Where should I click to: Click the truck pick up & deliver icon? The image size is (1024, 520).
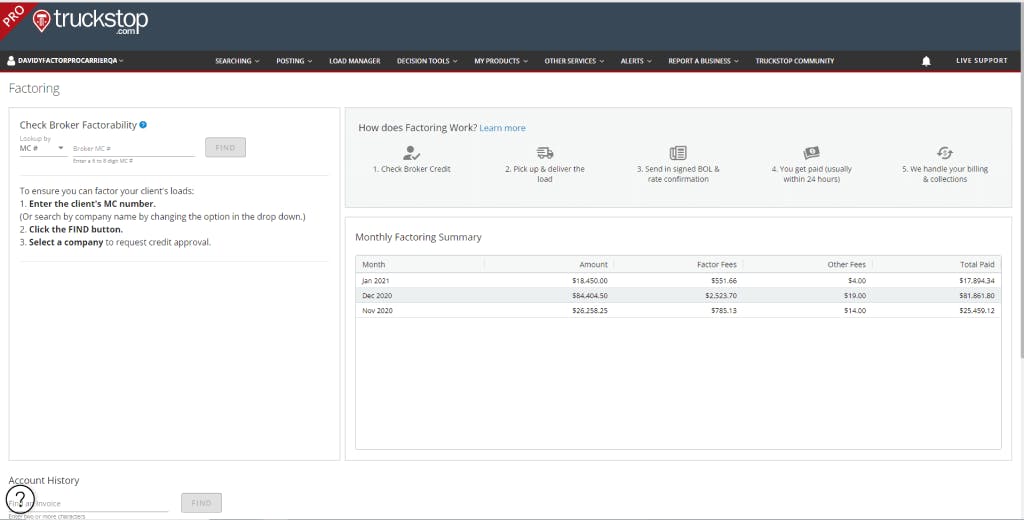pos(545,153)
